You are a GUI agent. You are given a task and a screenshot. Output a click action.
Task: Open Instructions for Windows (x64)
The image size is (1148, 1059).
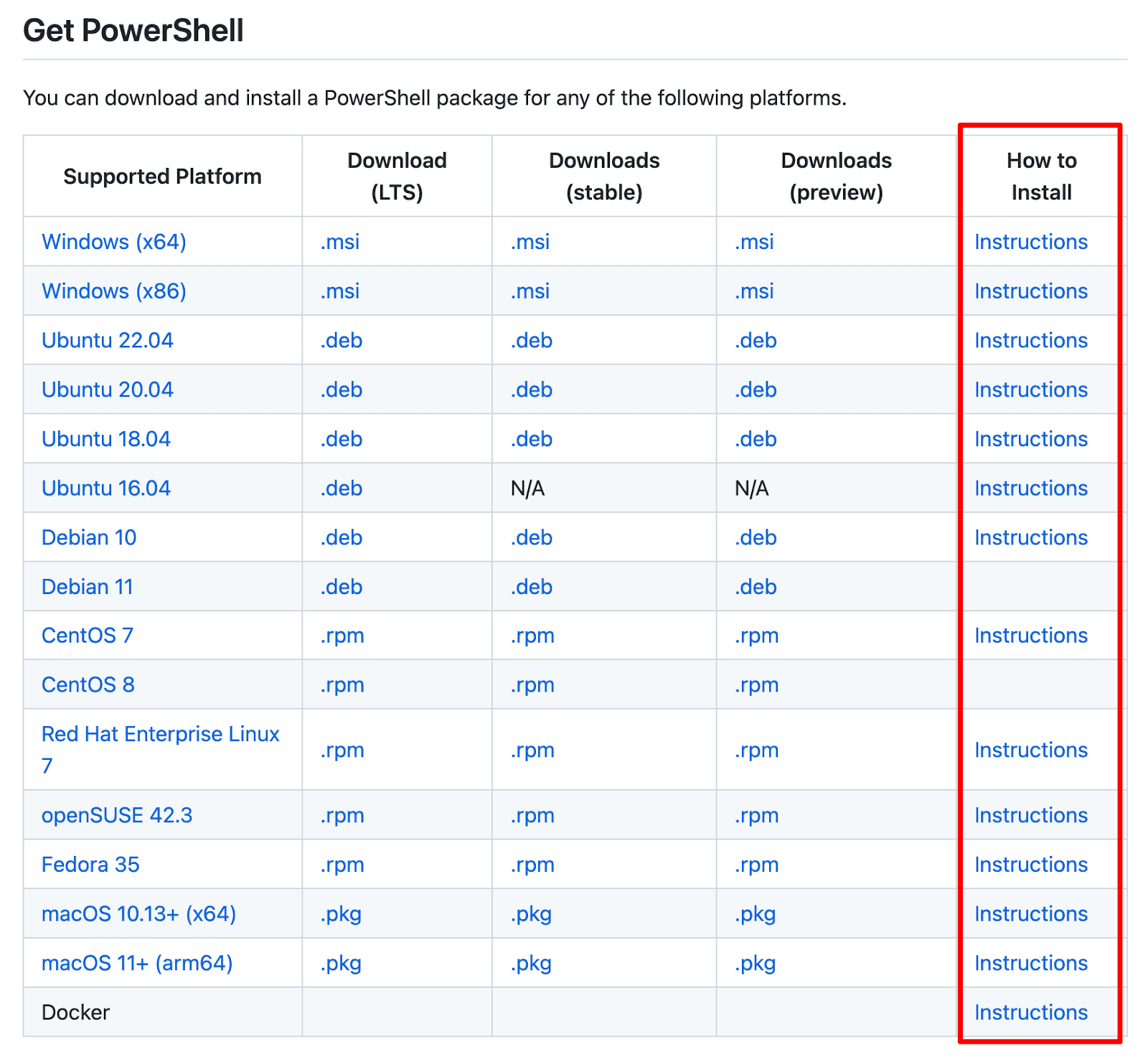[x=1030, y=242]
